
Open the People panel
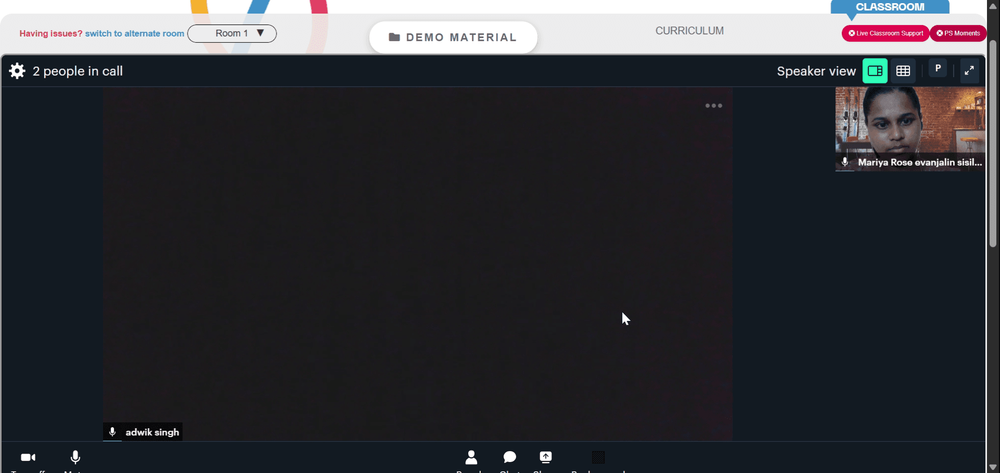click(x=471, y=458)
